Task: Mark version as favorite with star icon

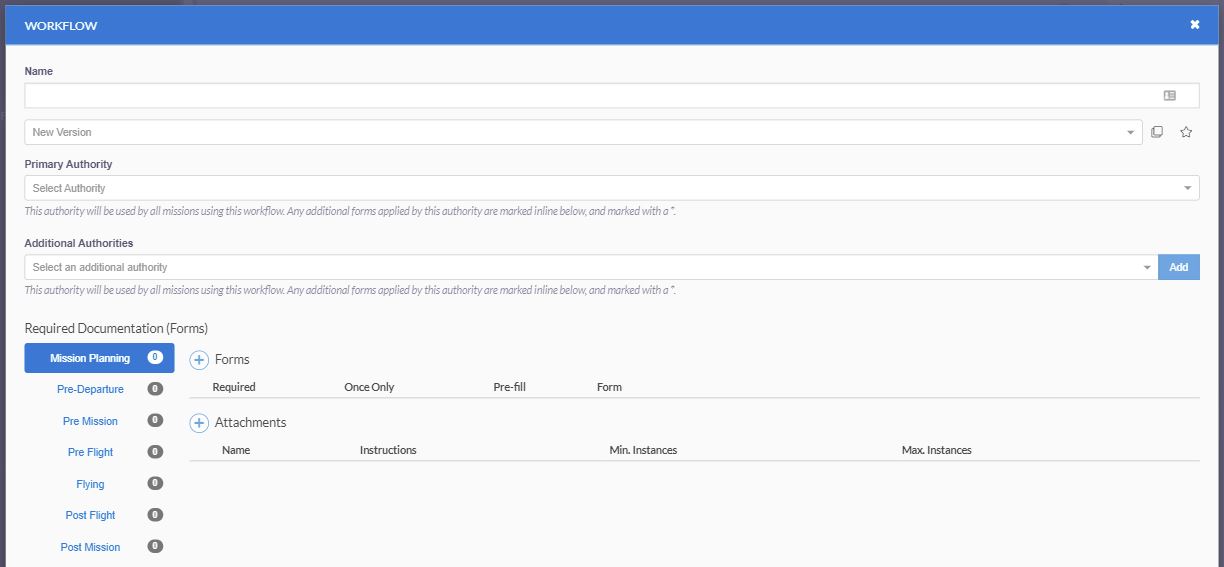Action: (x=1186, y=132)
